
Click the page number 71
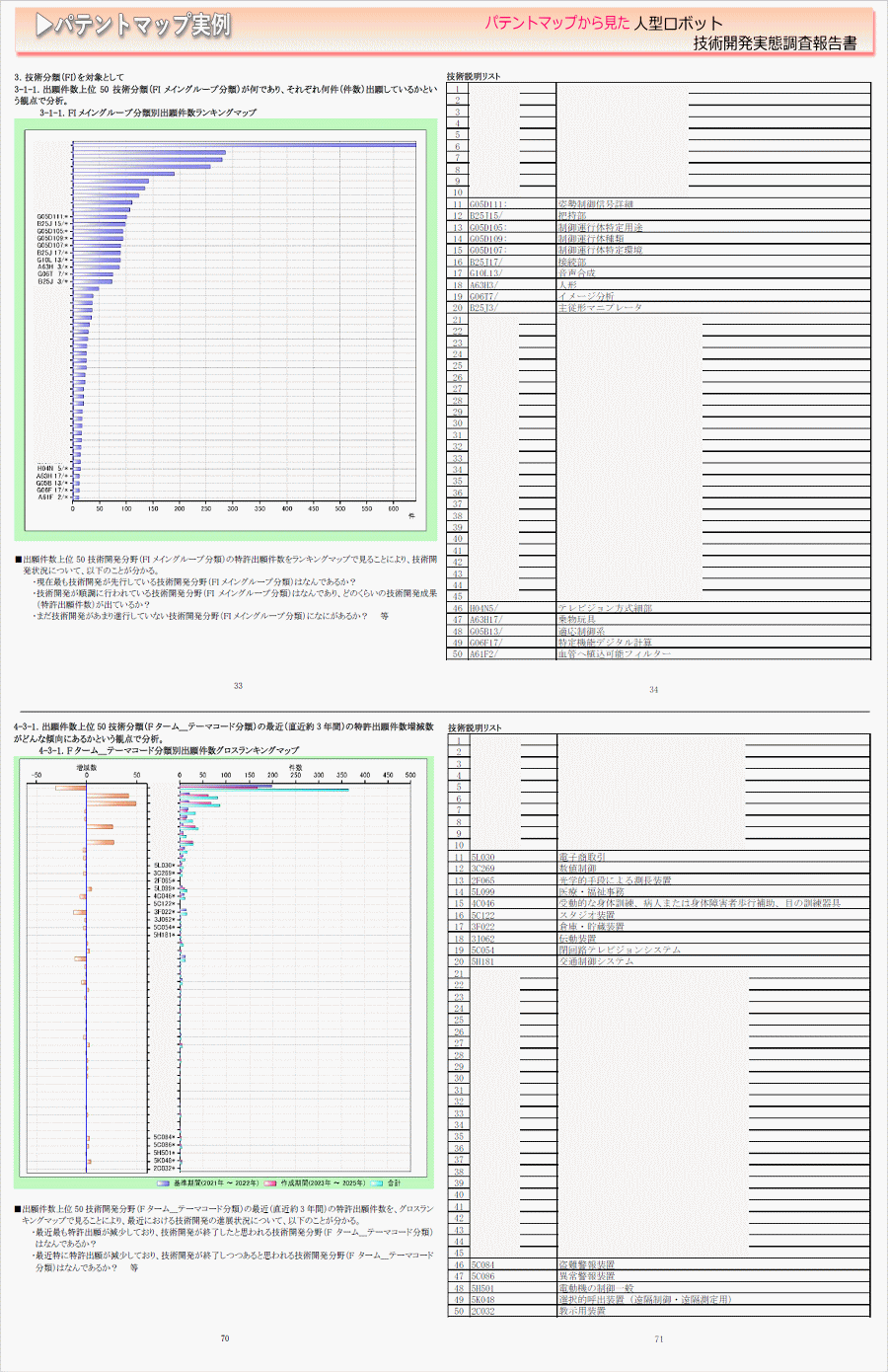tap(659, 1339)
